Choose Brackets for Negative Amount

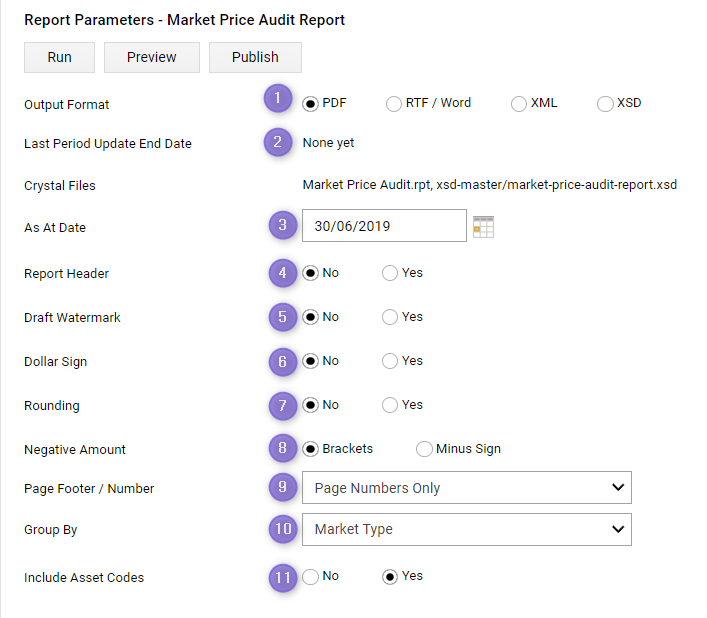tap(310, 449)
